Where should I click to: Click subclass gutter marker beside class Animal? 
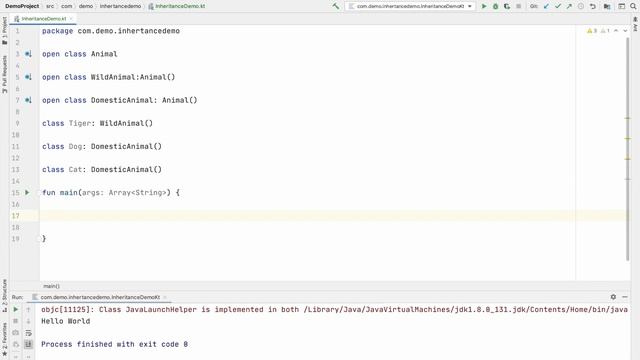(x=28, y=54)
